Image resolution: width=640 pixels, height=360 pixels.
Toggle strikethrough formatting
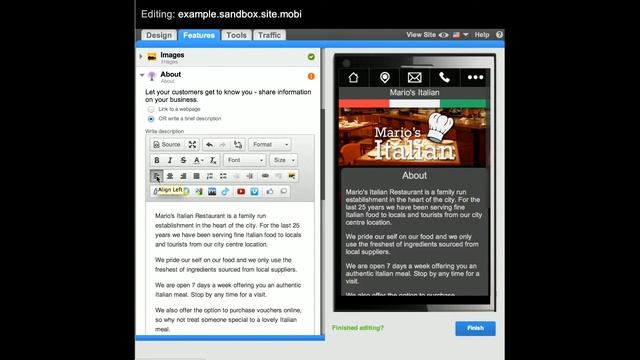click(x=183, y=160)
